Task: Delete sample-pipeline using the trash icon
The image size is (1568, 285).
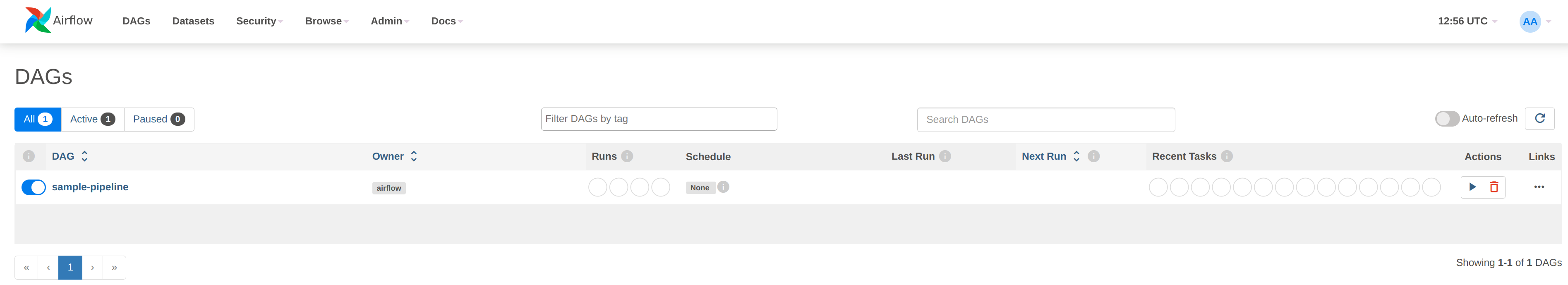Action: click(1494, 187)
